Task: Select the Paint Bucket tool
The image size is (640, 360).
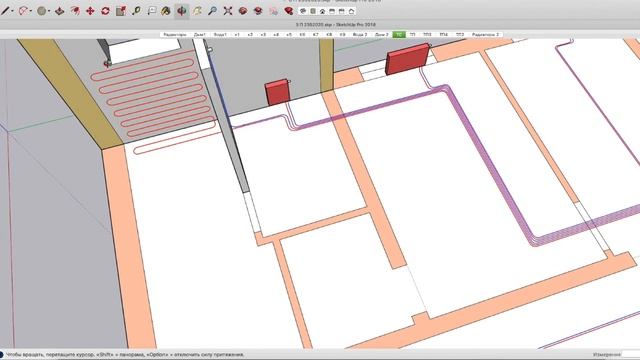Action: click(166, 11)
